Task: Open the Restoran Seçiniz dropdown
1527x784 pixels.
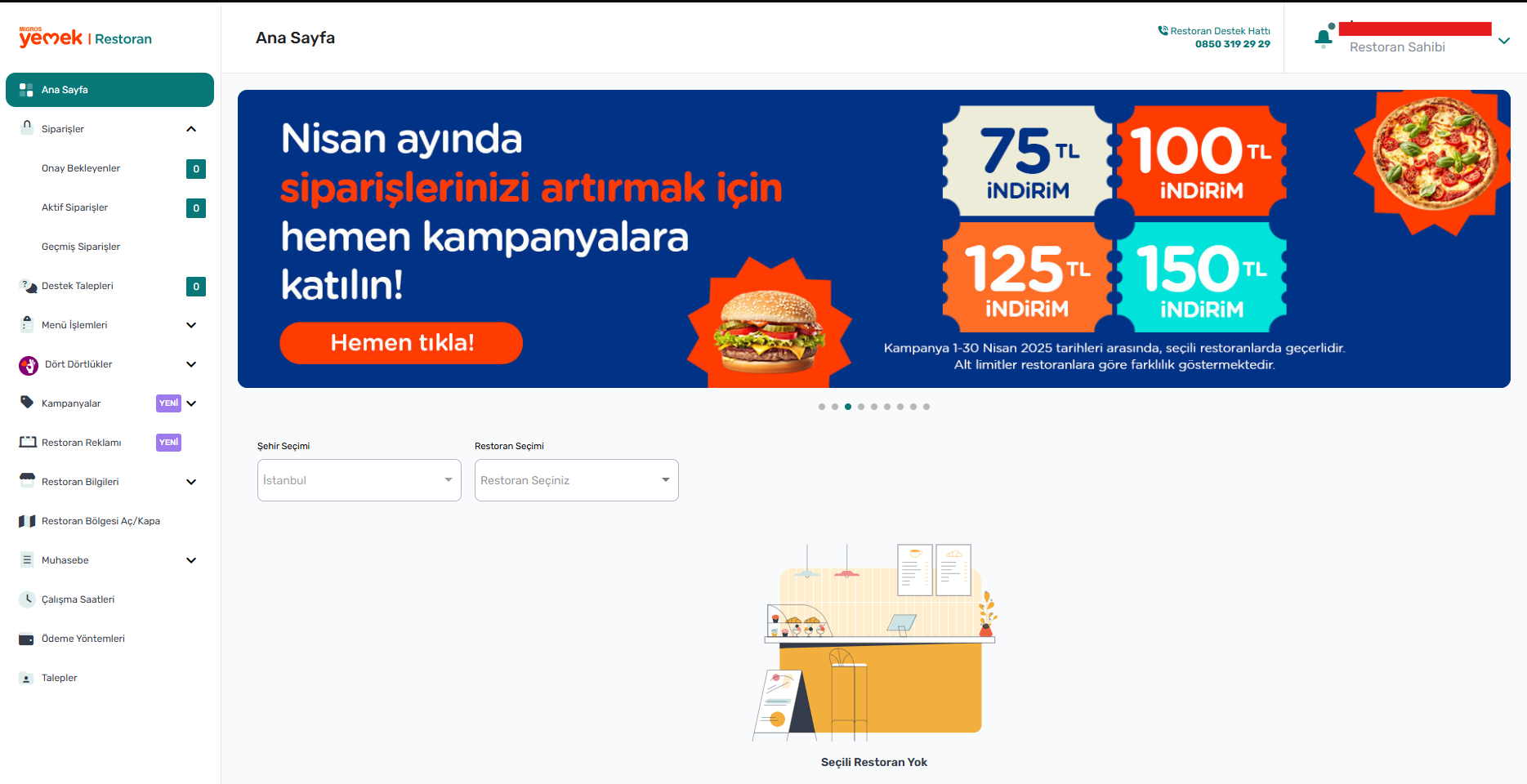Action: tap(577, 480)
